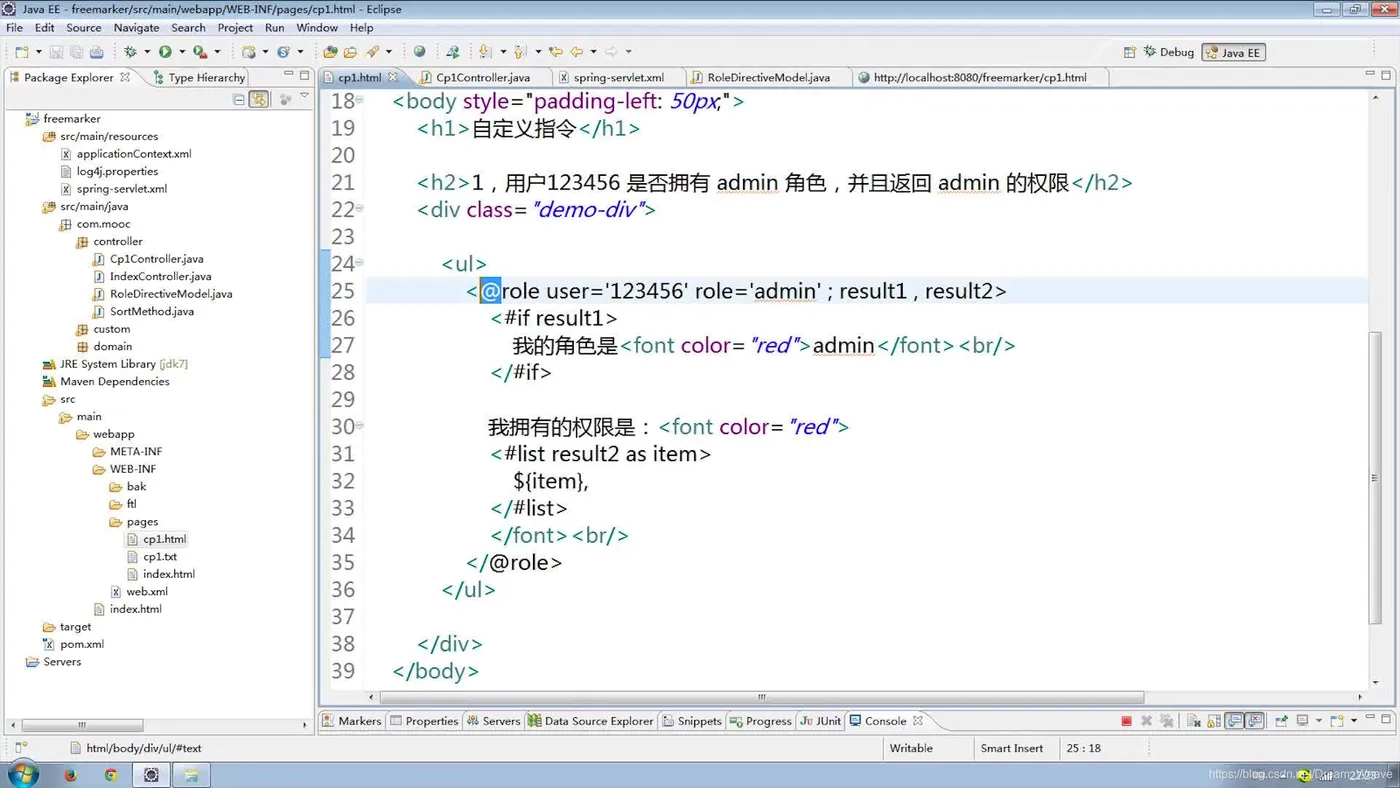Open the Debug dropdown arrow
The image size is (1400, 788).
click(x=147, y=52)
